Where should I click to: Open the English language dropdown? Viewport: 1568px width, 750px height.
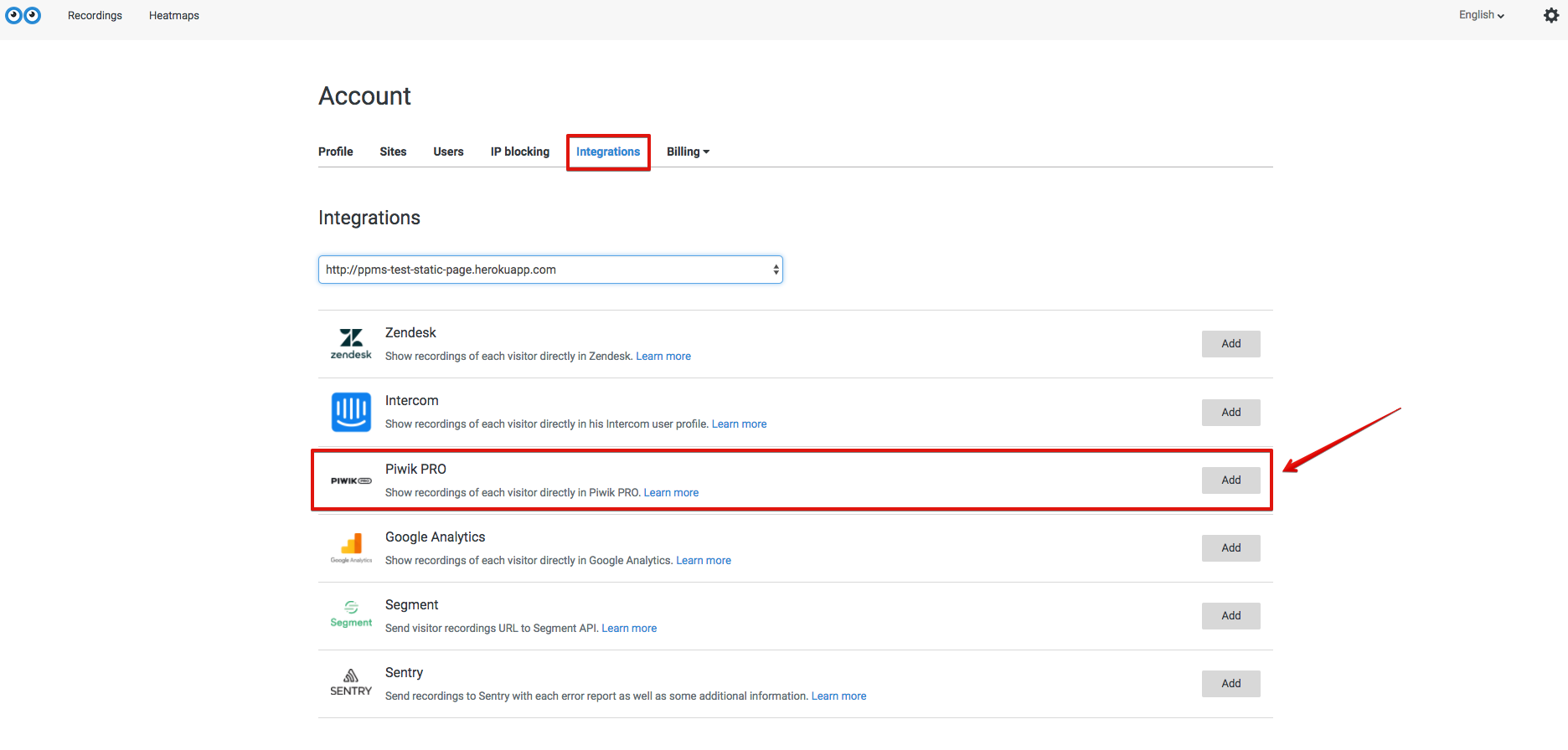pyautogui.click(x=1481, y=15)
